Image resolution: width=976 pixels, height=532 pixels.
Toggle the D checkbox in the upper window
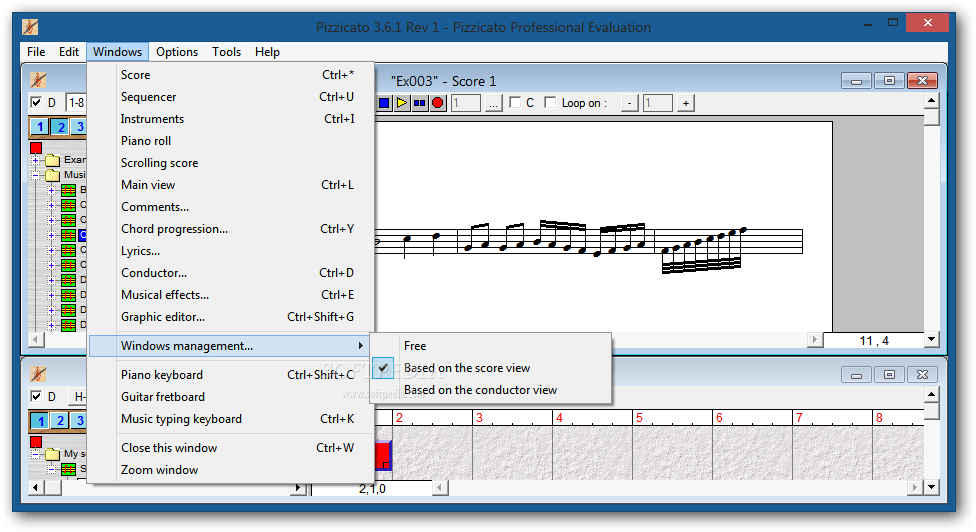click(36, 103)
